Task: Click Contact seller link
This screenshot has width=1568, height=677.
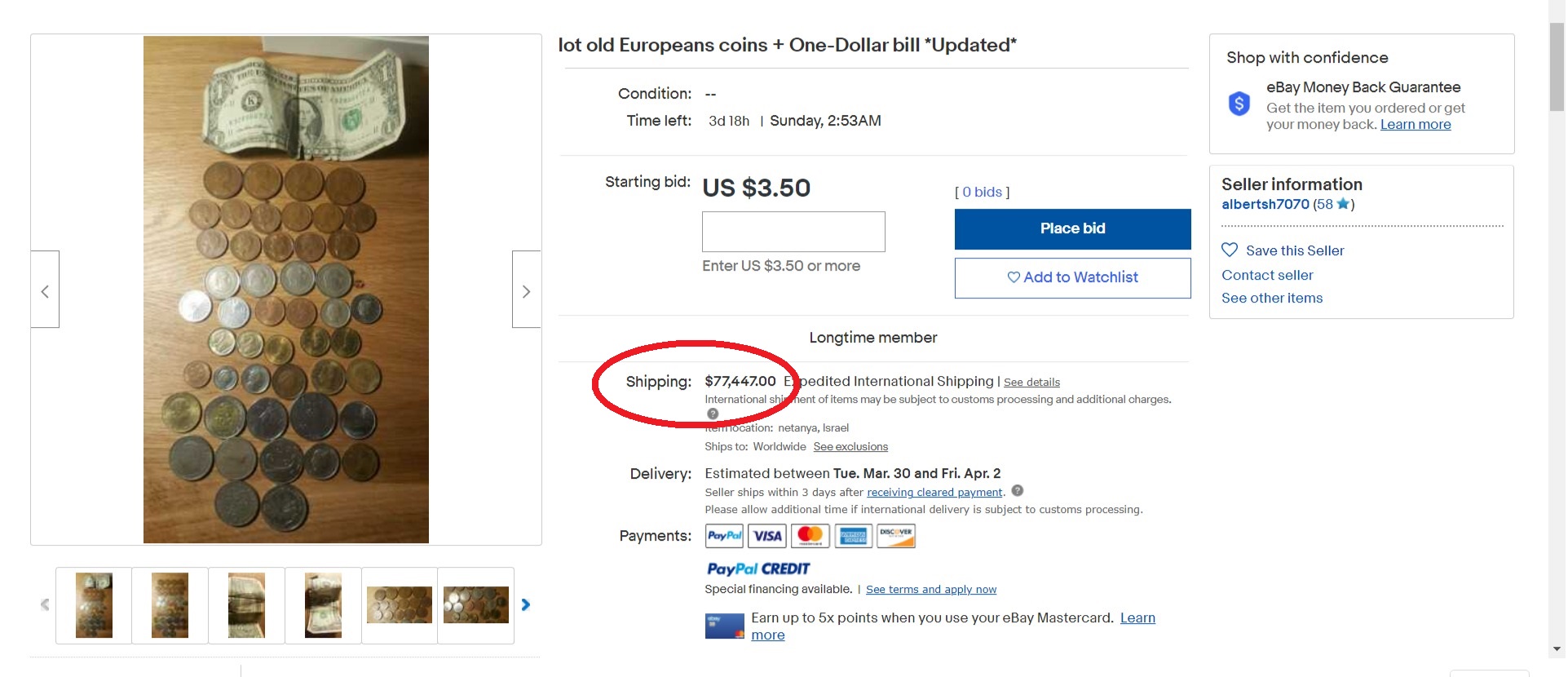Action: [x=1267, y=276]
